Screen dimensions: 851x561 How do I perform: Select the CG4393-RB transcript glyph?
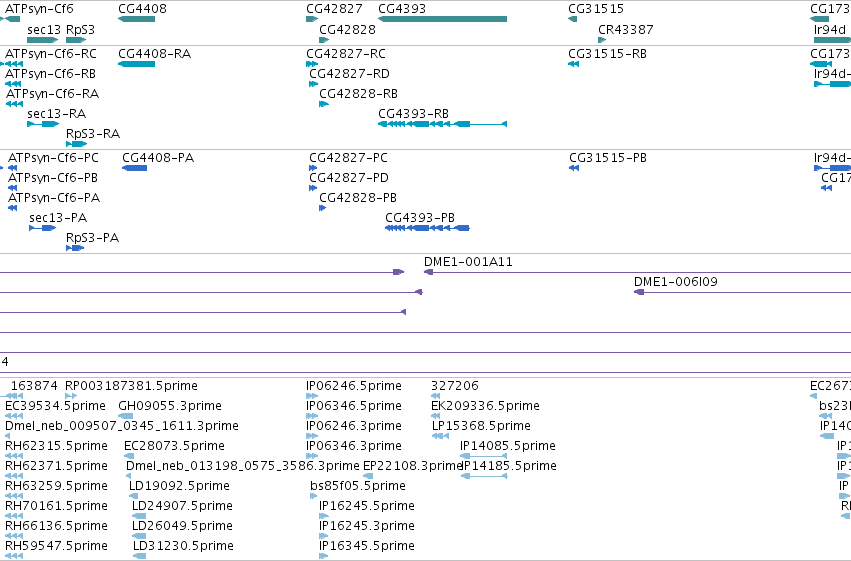click(442, 124)
